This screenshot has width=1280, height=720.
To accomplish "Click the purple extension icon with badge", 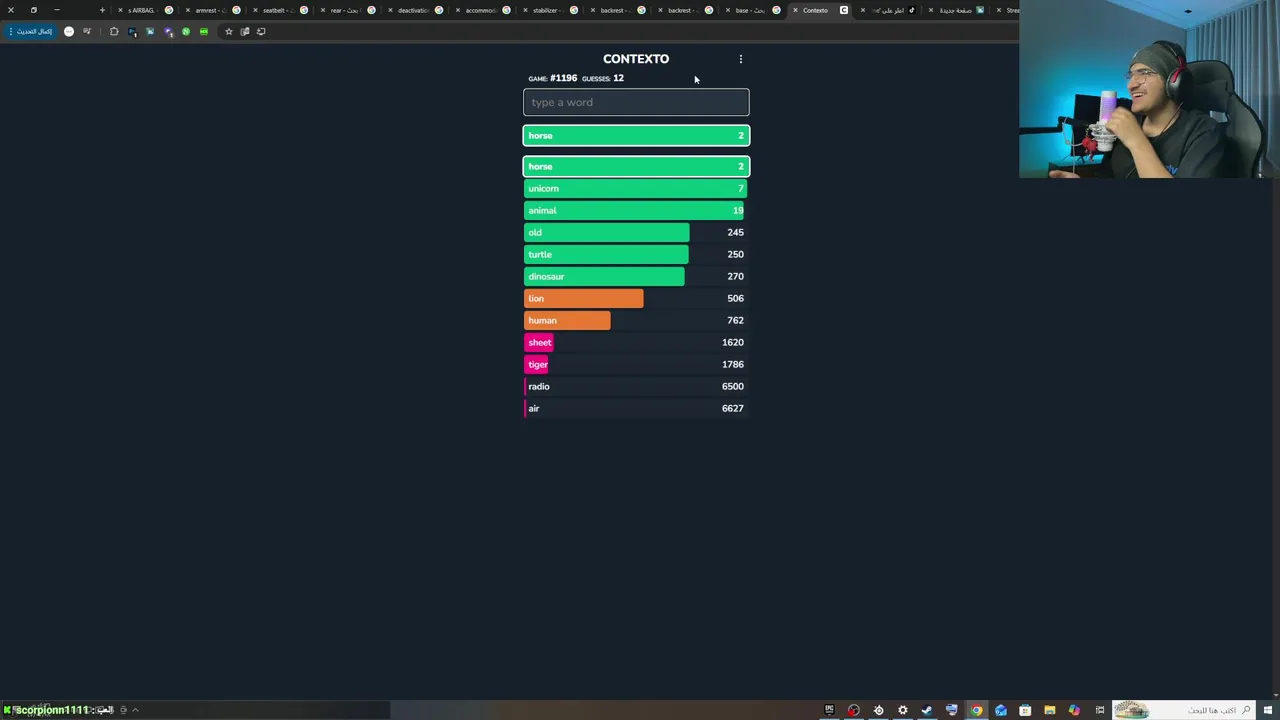I will 168,31.
